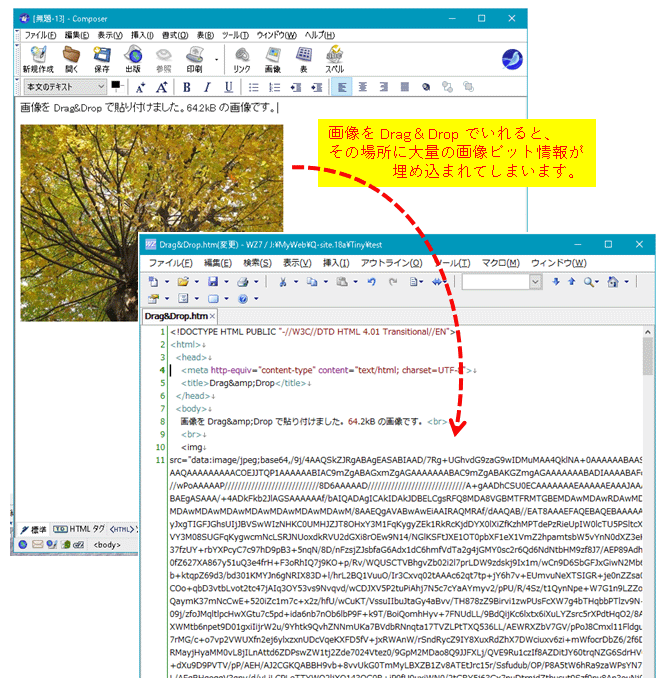
Task: Click the new document icon in WZ7
Action: pyautogui.click(x=154, y=282)
